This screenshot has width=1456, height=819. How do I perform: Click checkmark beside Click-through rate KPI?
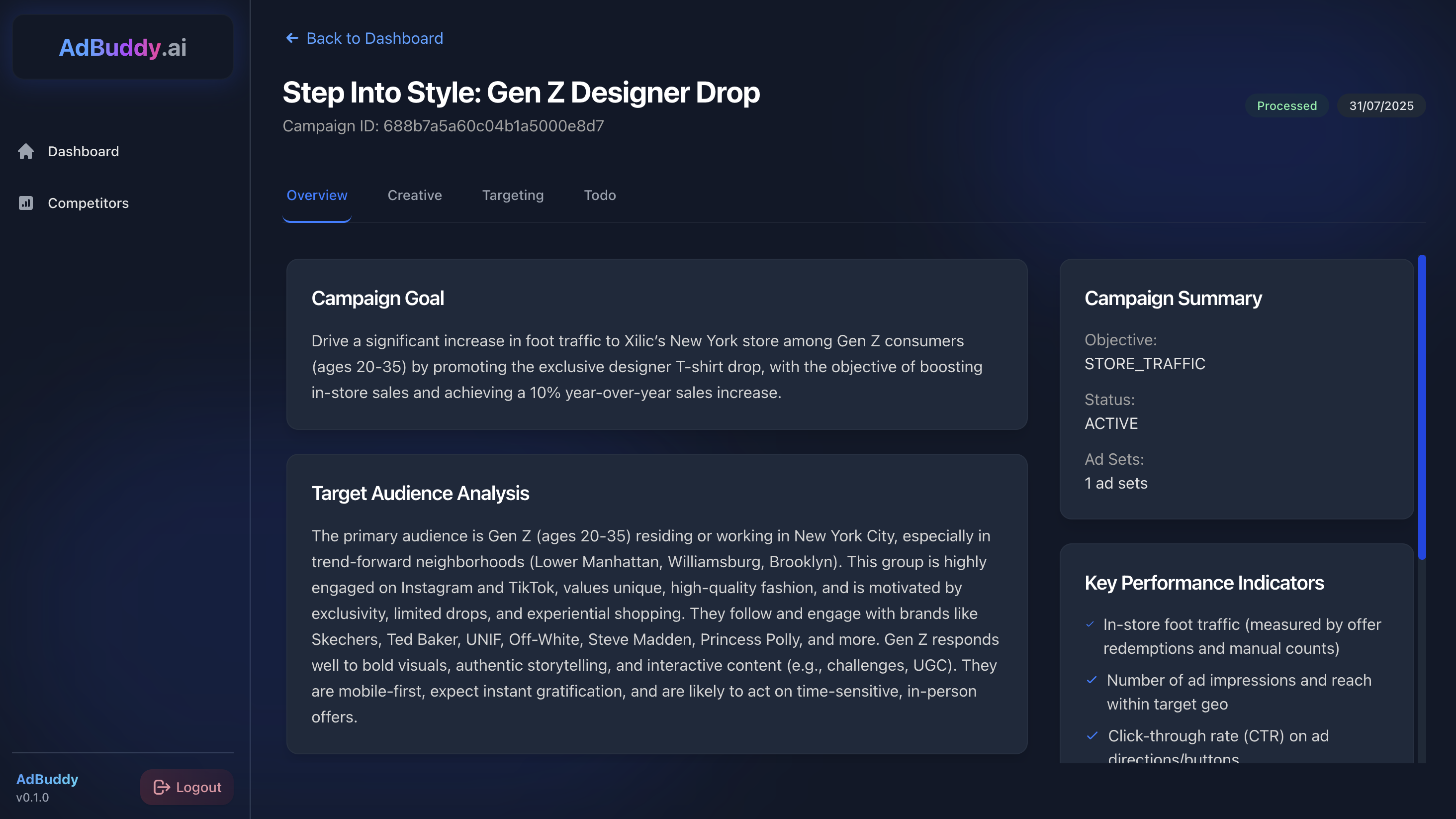1092,735
